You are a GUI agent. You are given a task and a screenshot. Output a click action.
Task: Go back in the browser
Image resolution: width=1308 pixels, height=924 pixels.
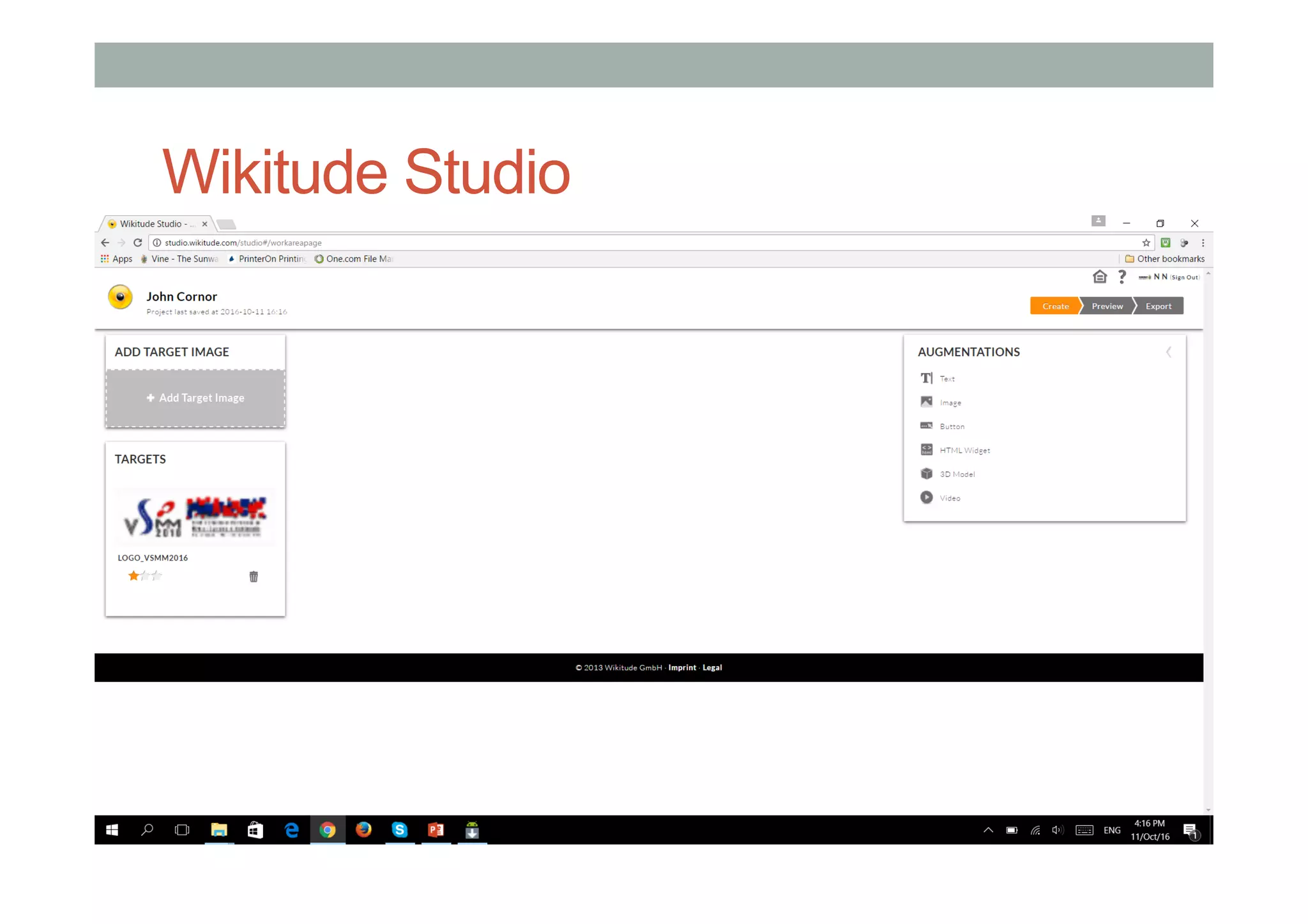pyautogui.click(x=105, y=243)
